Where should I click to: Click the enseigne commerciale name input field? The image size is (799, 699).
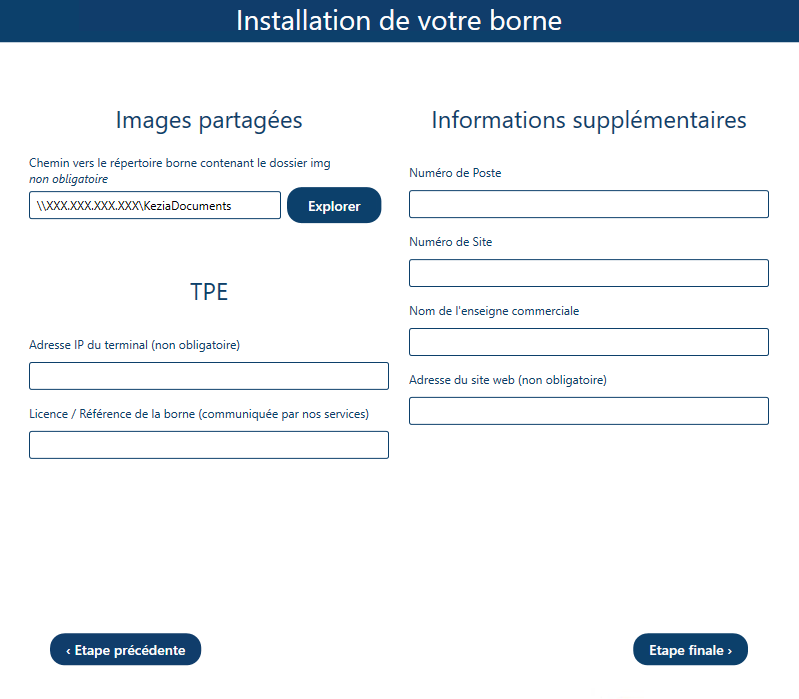click(x=588, y=342)
